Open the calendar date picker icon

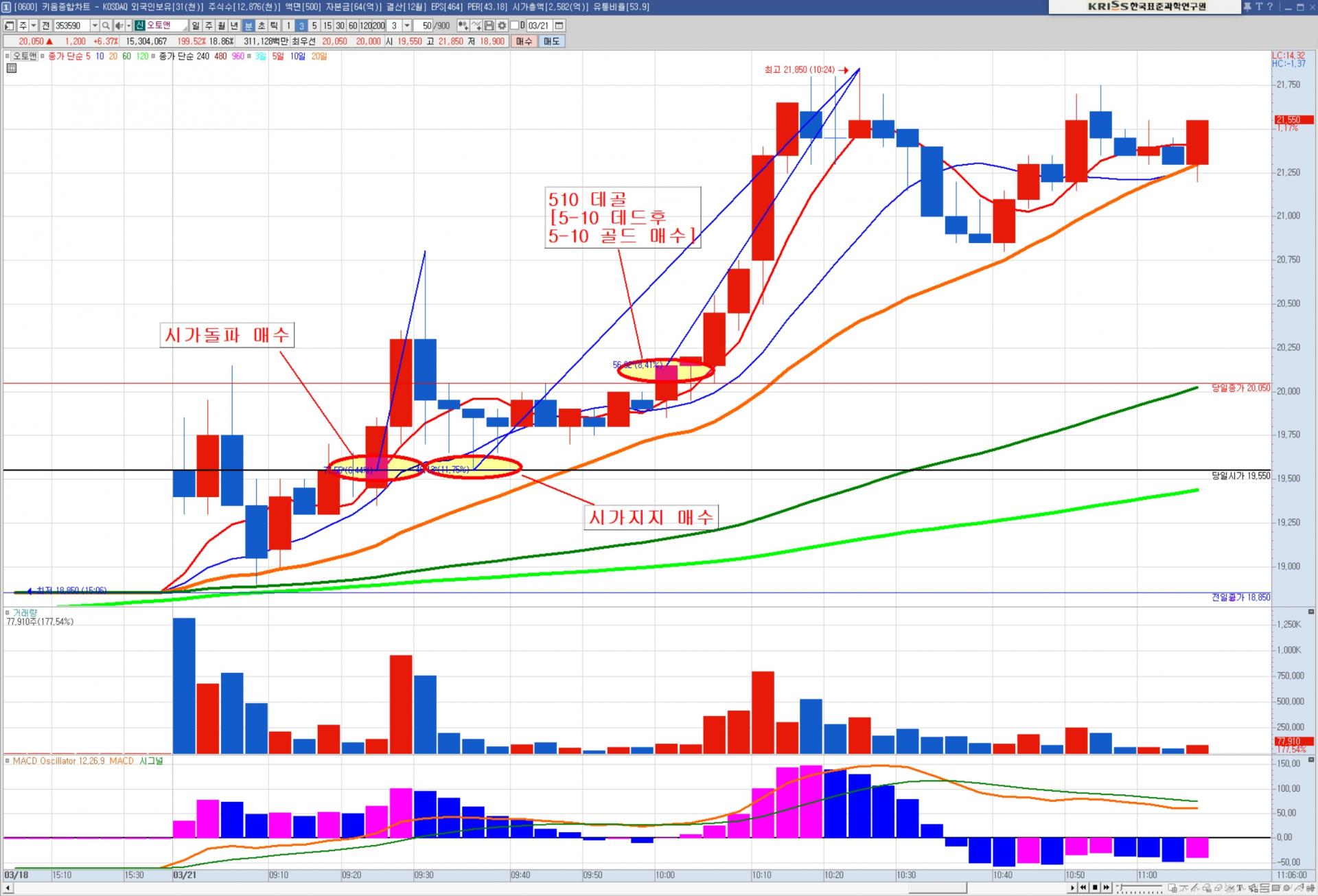tap(559, 25)
